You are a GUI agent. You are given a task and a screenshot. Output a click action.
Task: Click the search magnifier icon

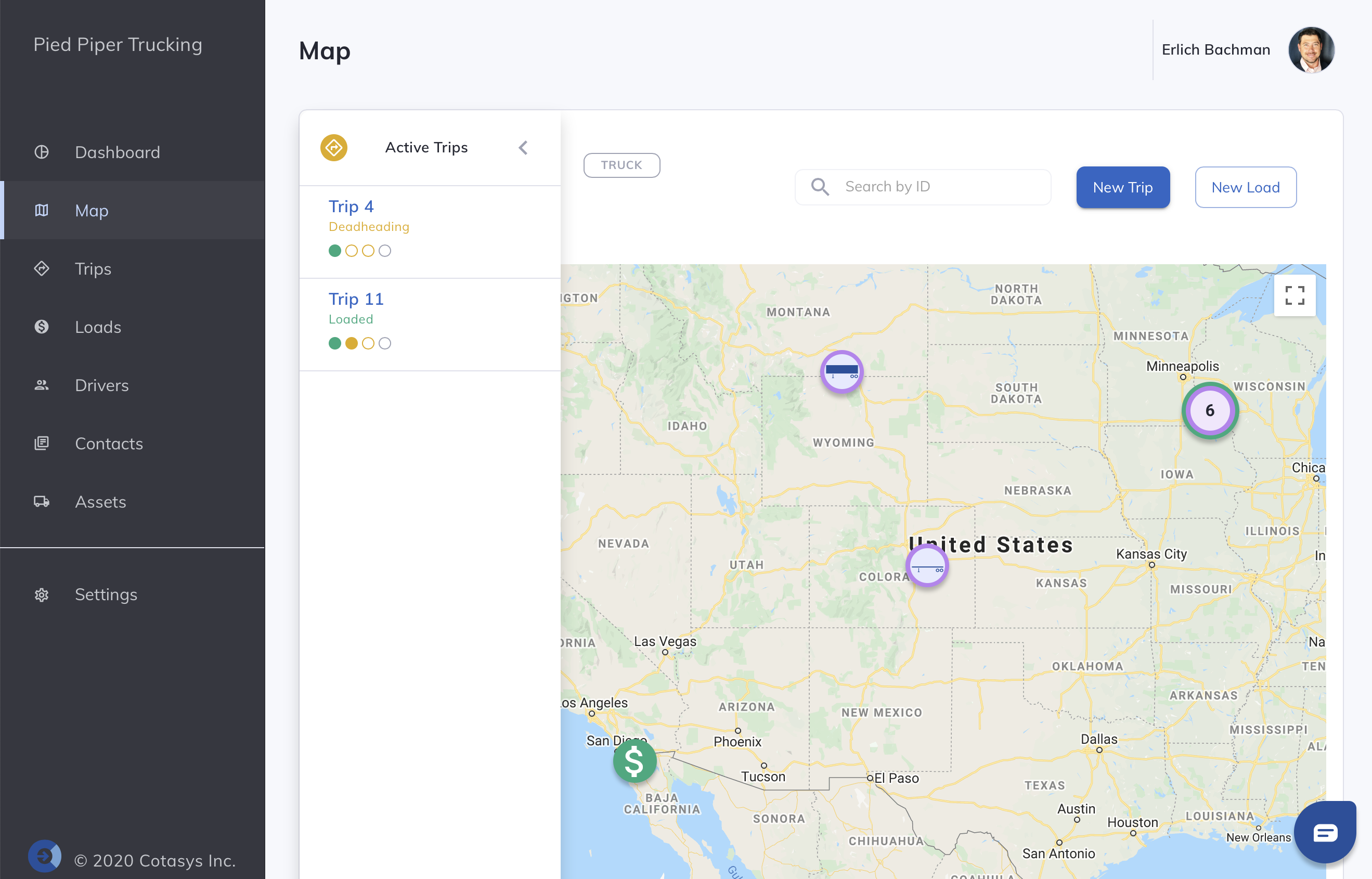click(x=820, y=187)
